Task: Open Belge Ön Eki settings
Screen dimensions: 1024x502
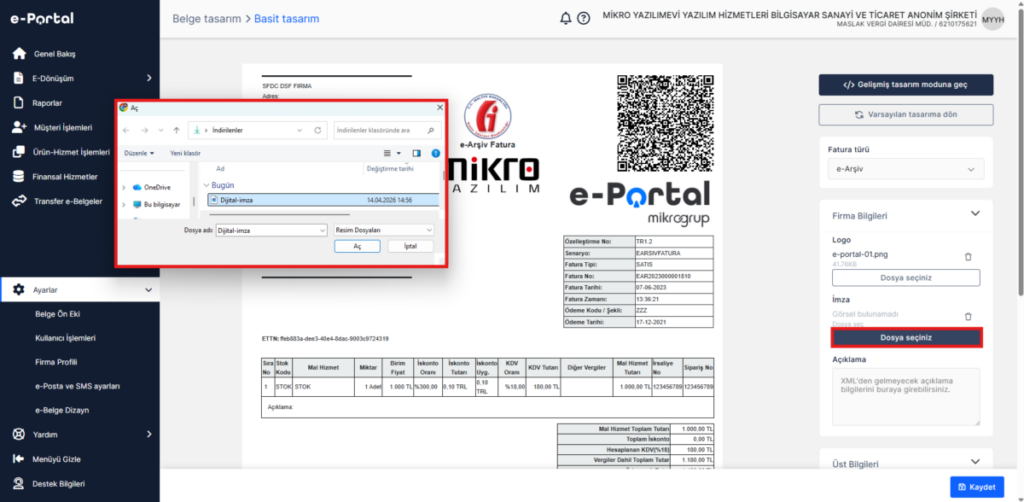Action: [56, 314]
